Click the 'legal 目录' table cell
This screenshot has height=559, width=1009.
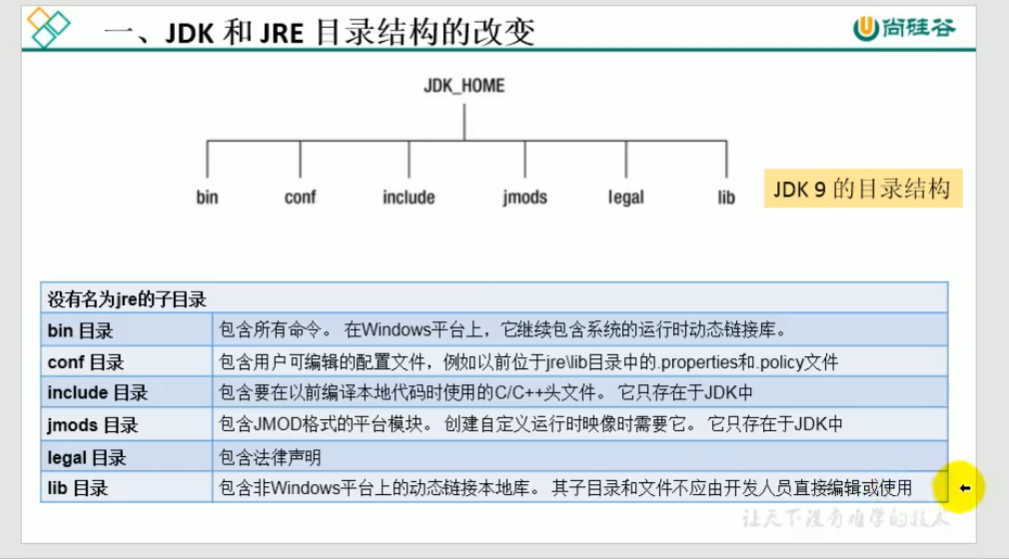(126, 458)
